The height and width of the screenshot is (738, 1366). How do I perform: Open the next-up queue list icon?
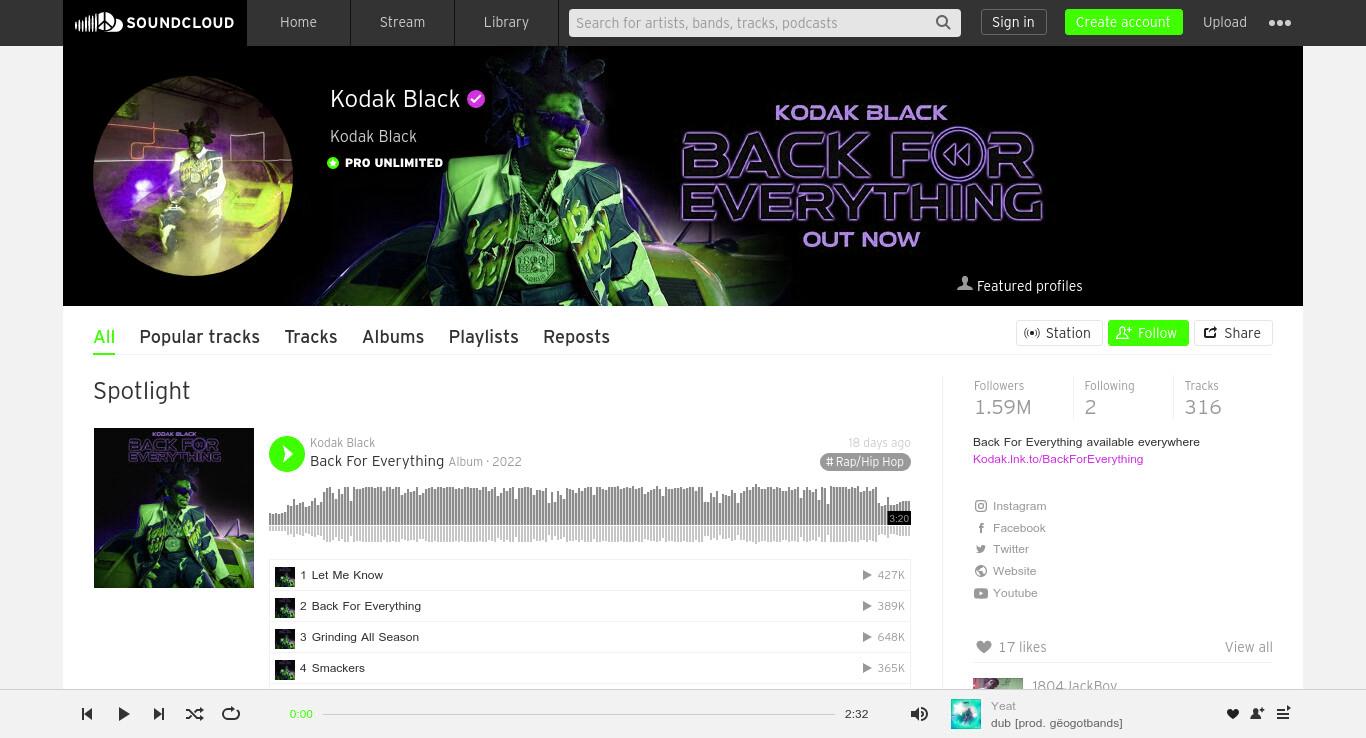(1284, 713)
